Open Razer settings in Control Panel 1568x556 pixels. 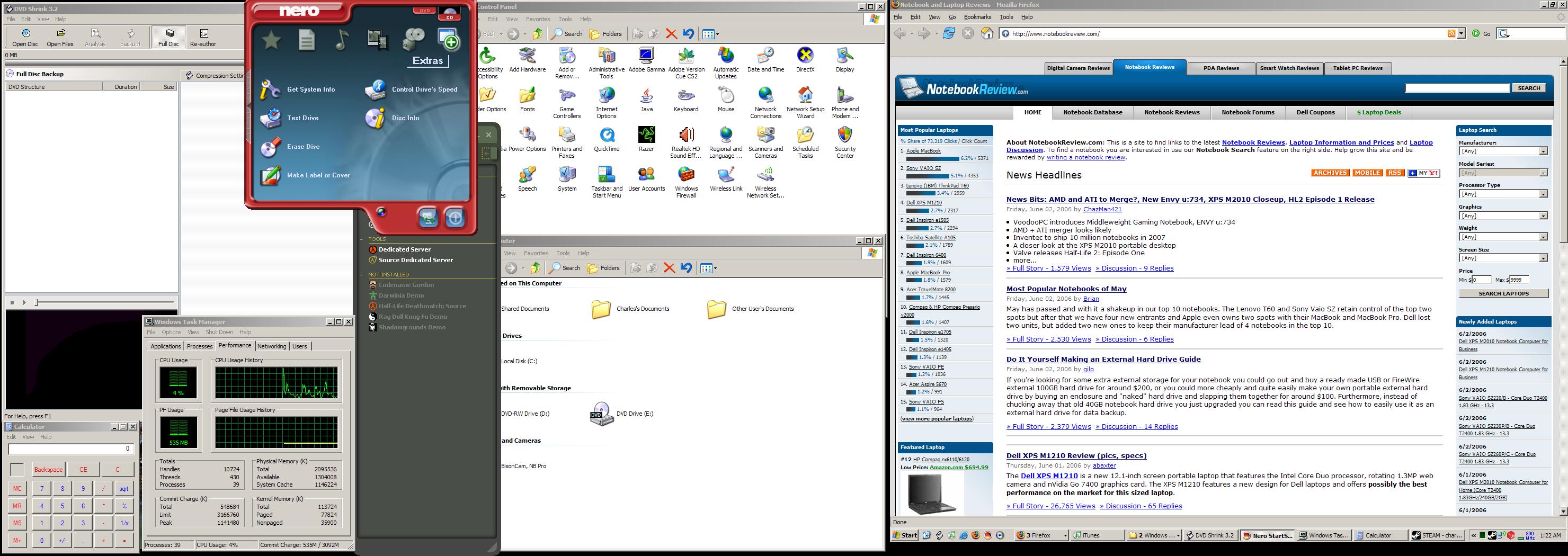coord(646,139)
